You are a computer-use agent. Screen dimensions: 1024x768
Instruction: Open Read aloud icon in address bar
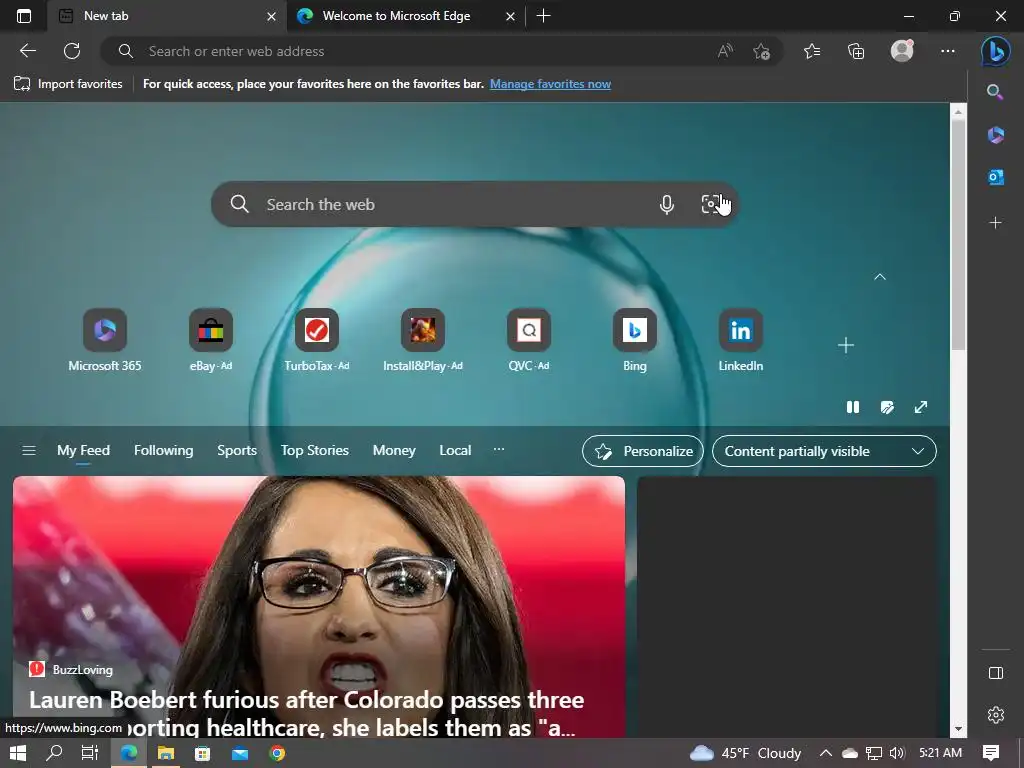pos(725,51)
